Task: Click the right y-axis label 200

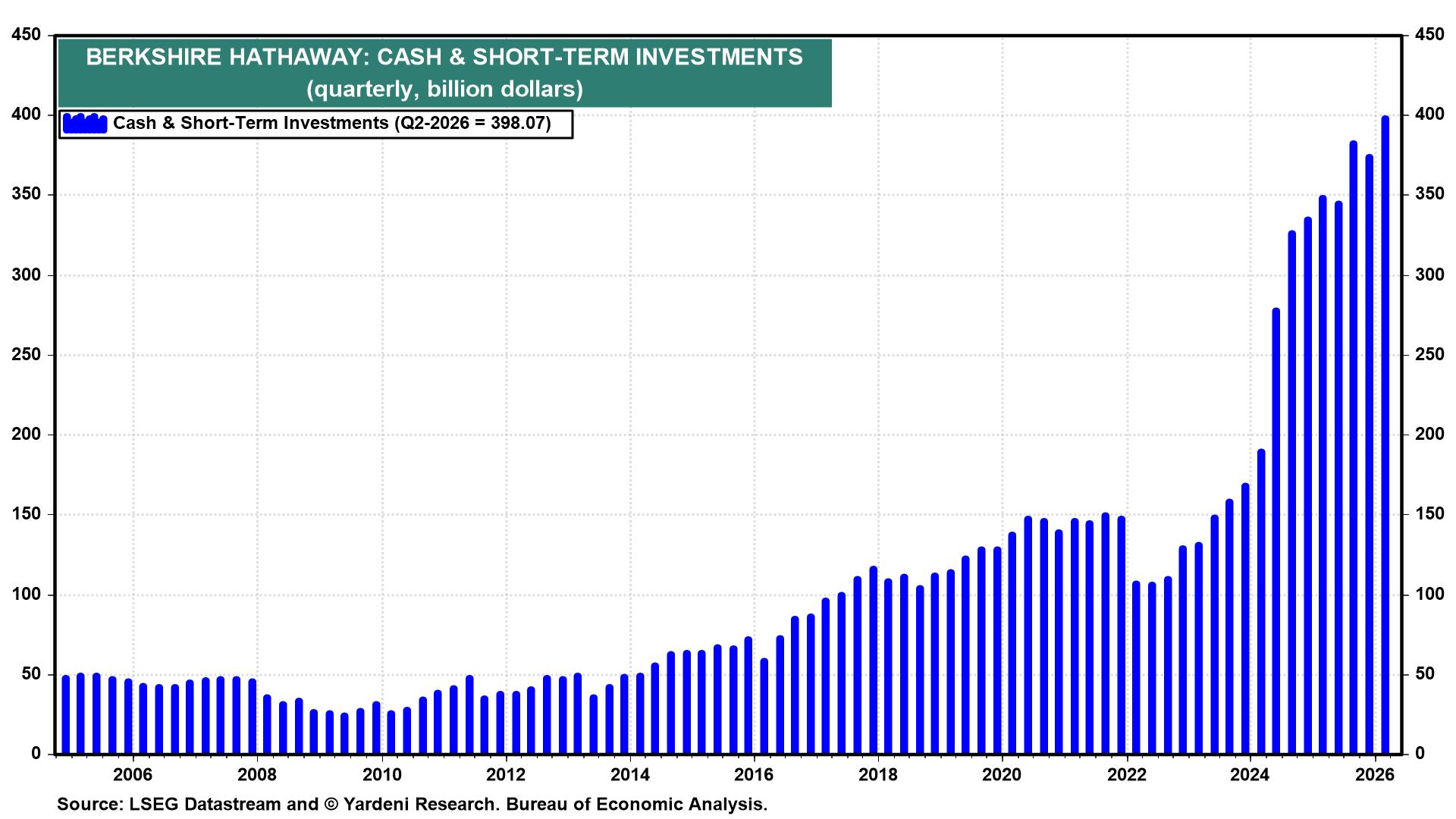Action: [1429, 435]
